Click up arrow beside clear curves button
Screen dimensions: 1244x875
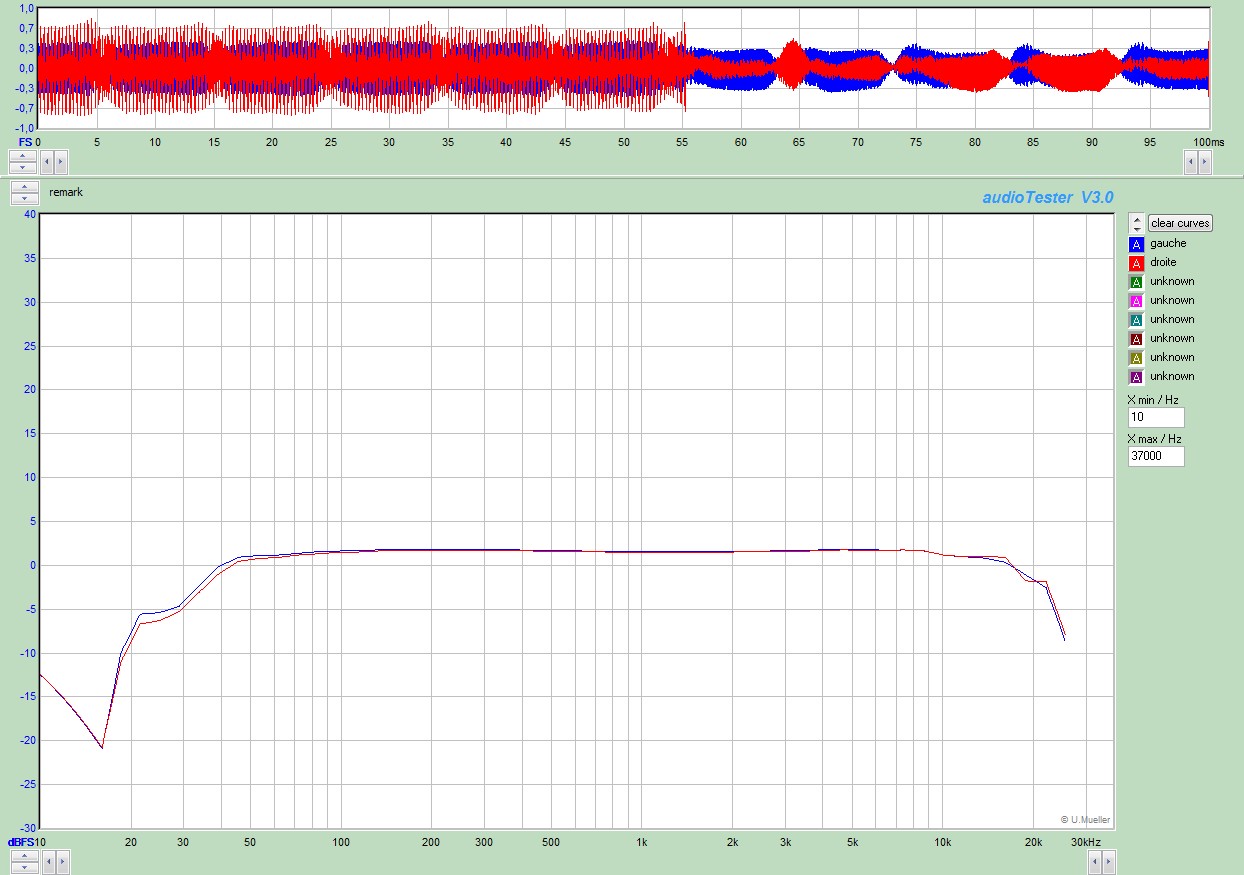tap(1136, 218)
